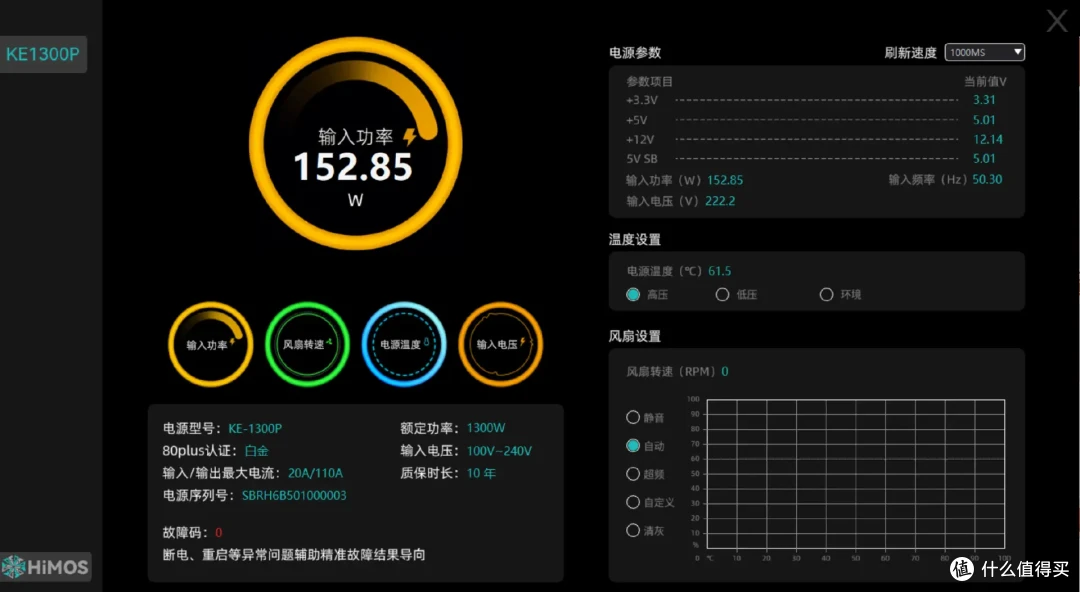
Task: Click the 风扇设置 section heading
Action: pos(635,336)
